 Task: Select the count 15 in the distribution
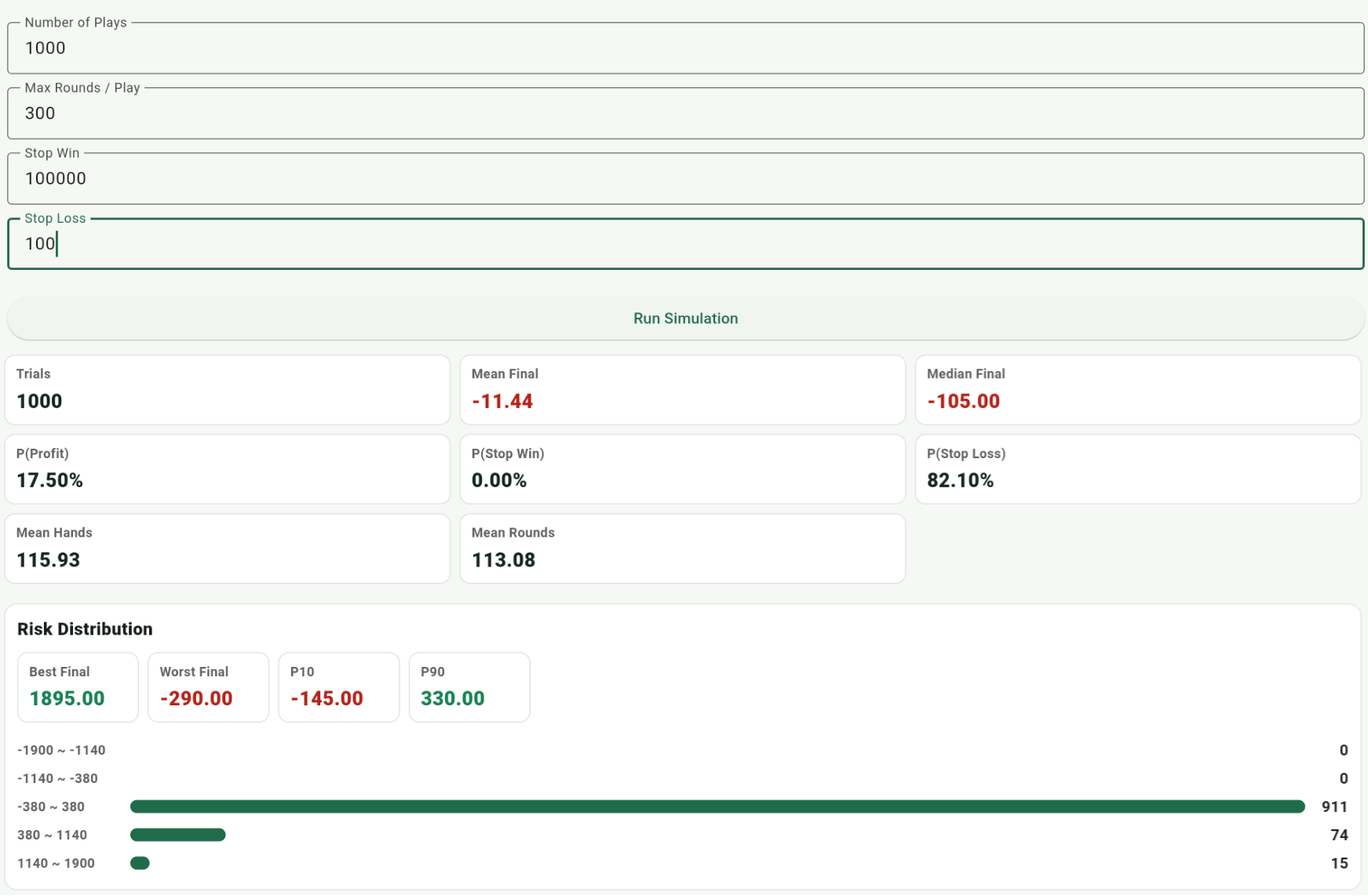click(x=1339, y=863)
